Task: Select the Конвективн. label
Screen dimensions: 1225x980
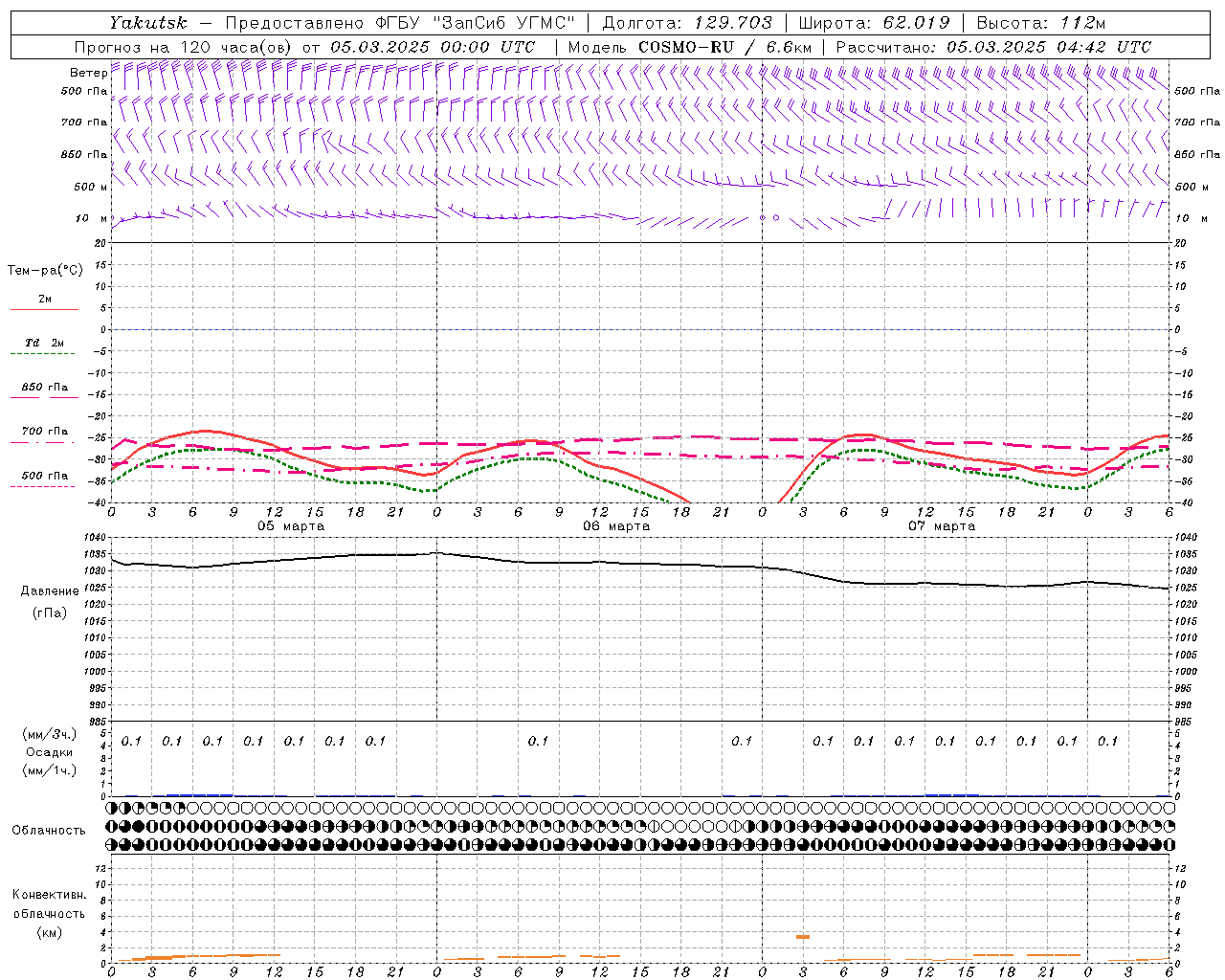Action: (x=49, y=895)
